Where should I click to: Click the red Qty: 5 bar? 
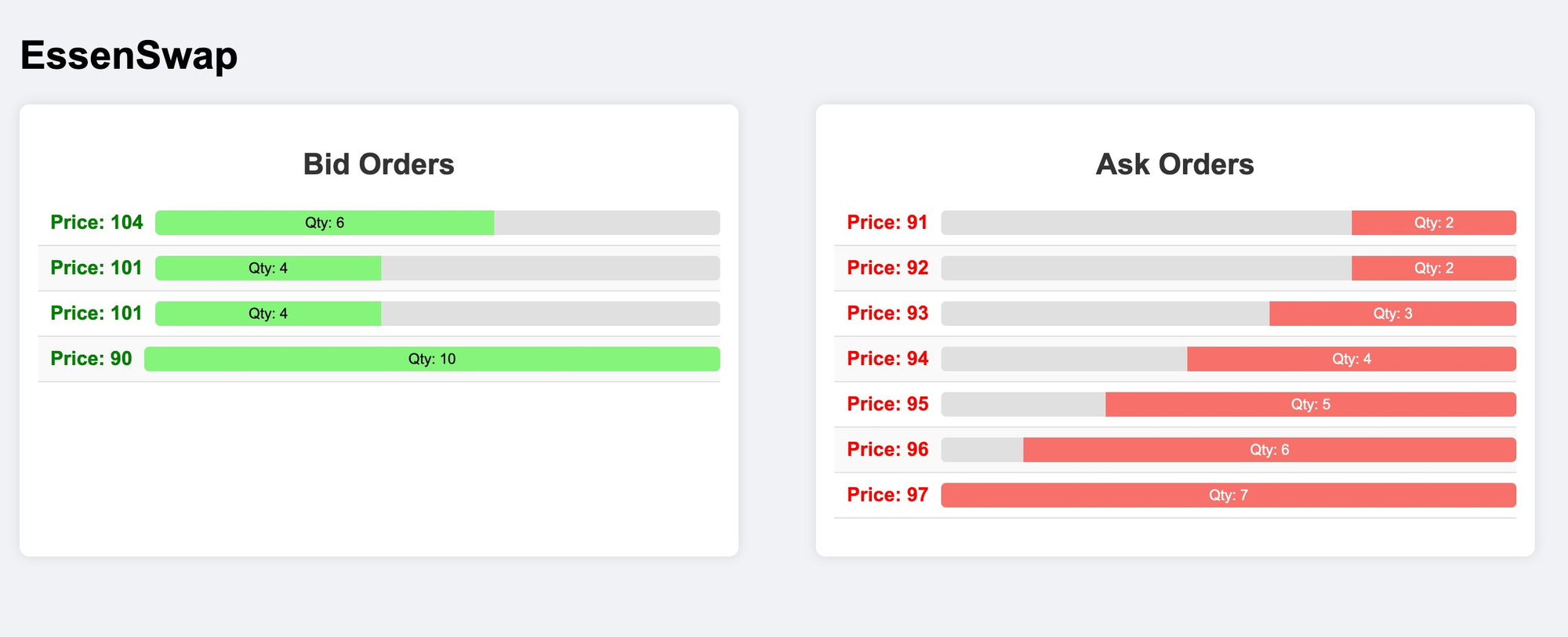click(1310, 404)
